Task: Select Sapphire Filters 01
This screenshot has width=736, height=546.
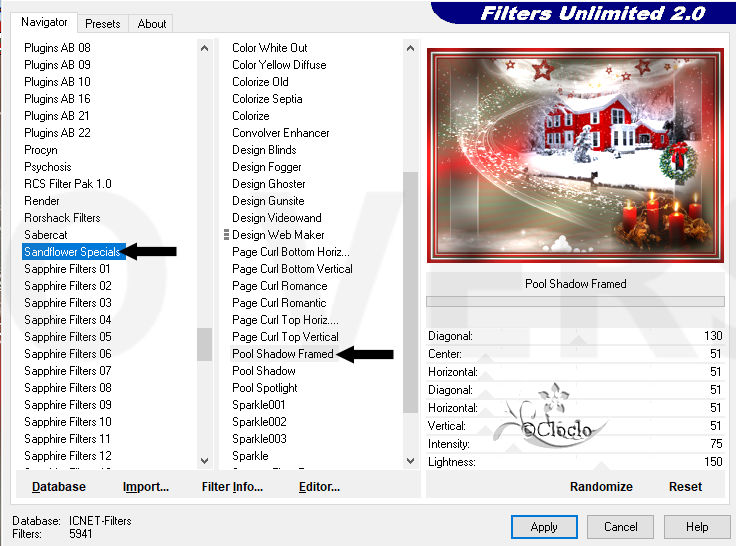Action: [67, 269]
